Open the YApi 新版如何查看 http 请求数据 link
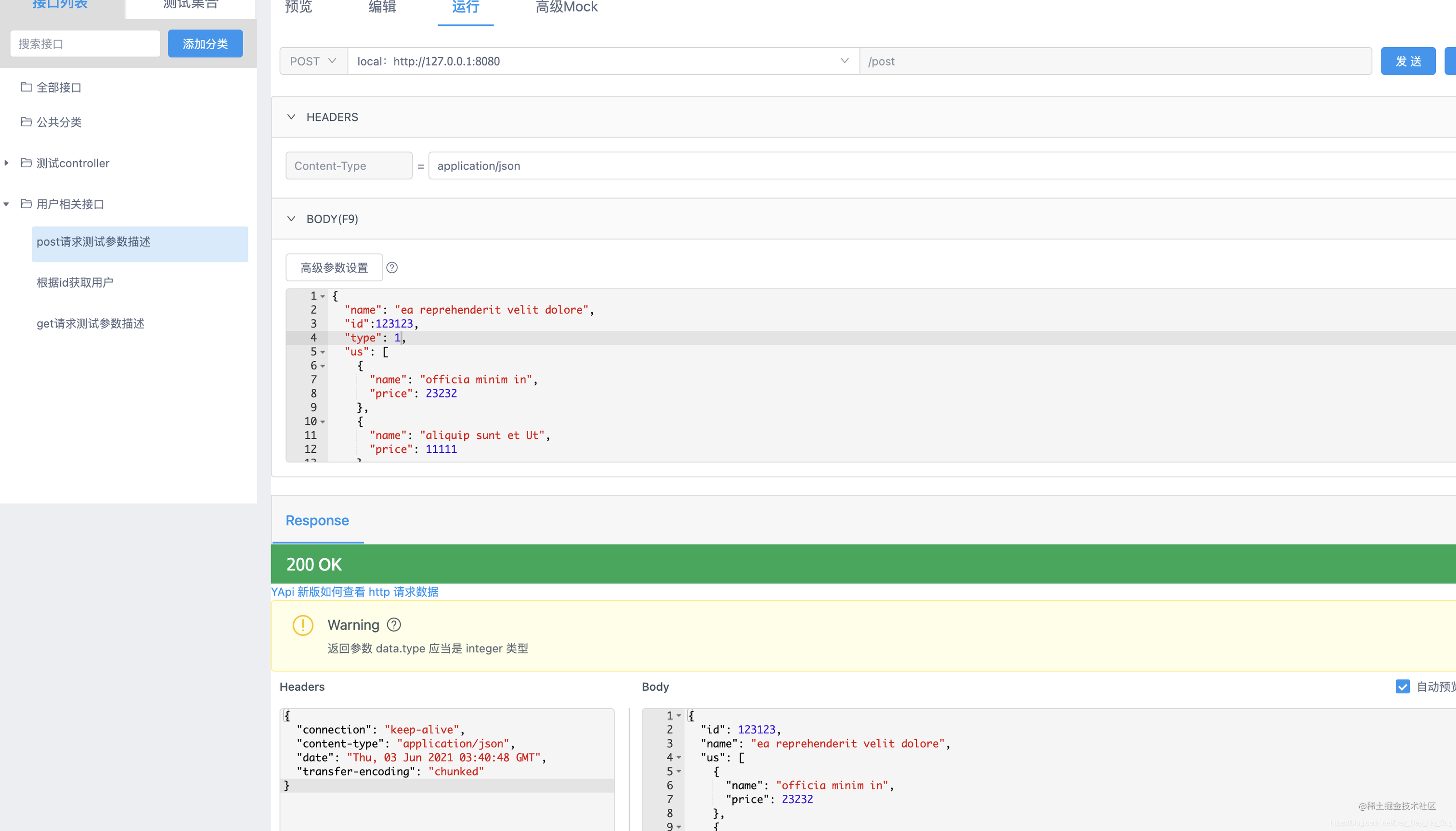This screenshot has height=831, width=1456. click(354, 592)
